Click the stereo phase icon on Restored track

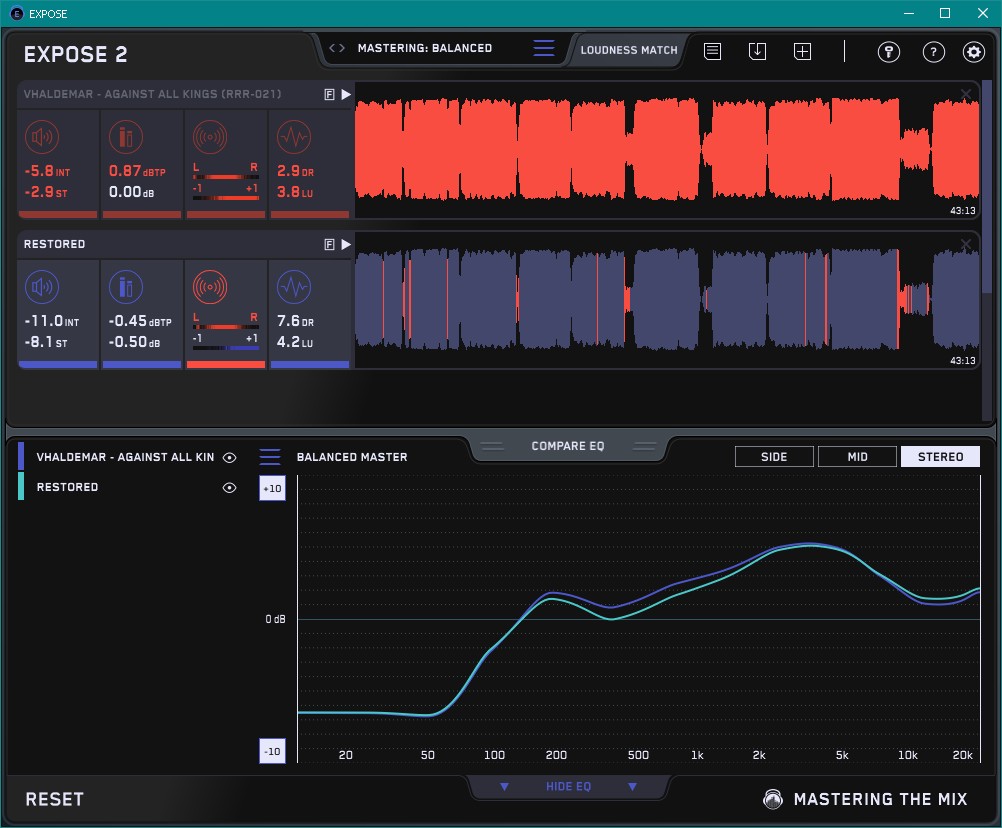tap(209, 288)
